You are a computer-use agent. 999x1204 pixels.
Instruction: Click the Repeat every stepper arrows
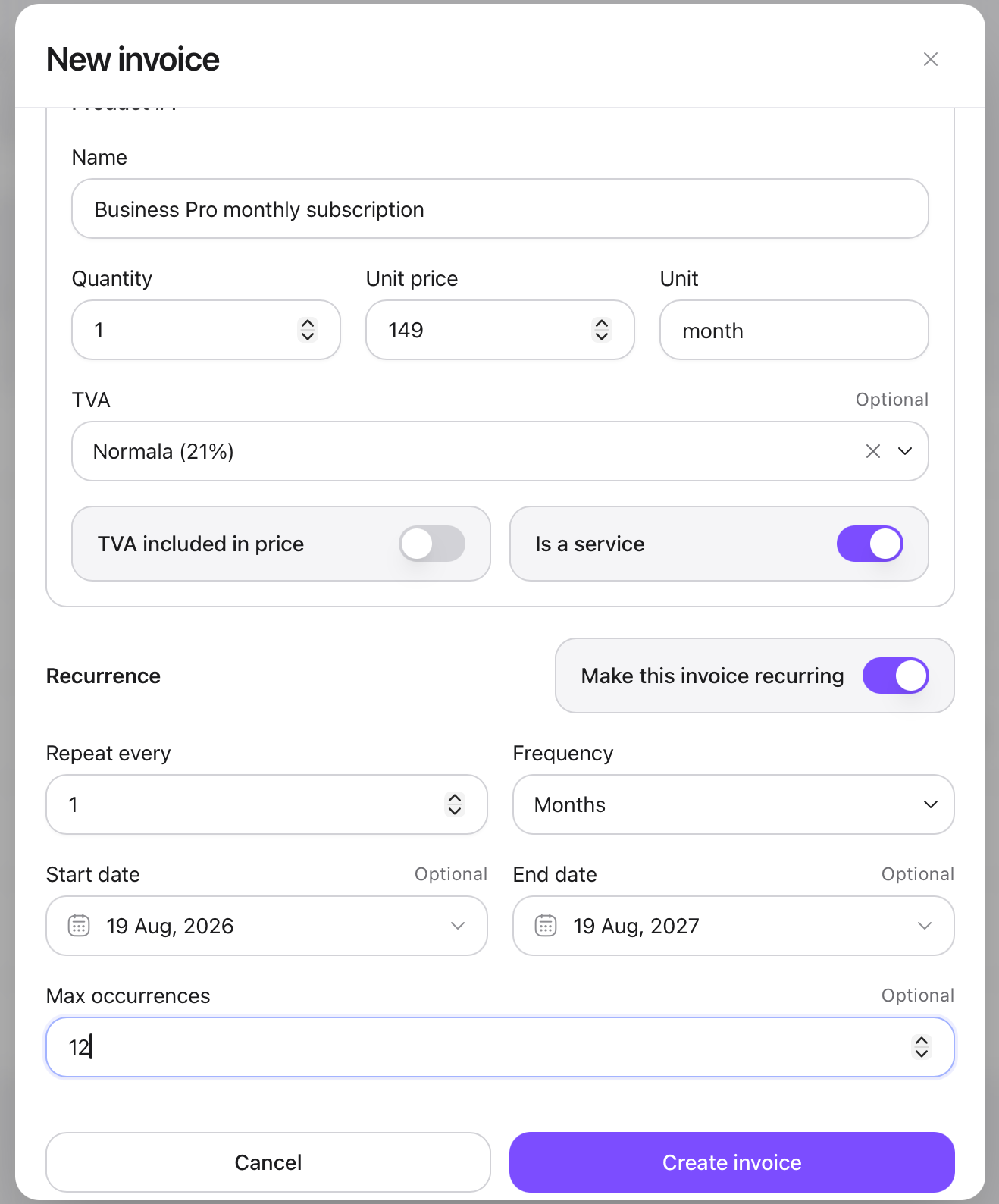click(x=454, y=804)
